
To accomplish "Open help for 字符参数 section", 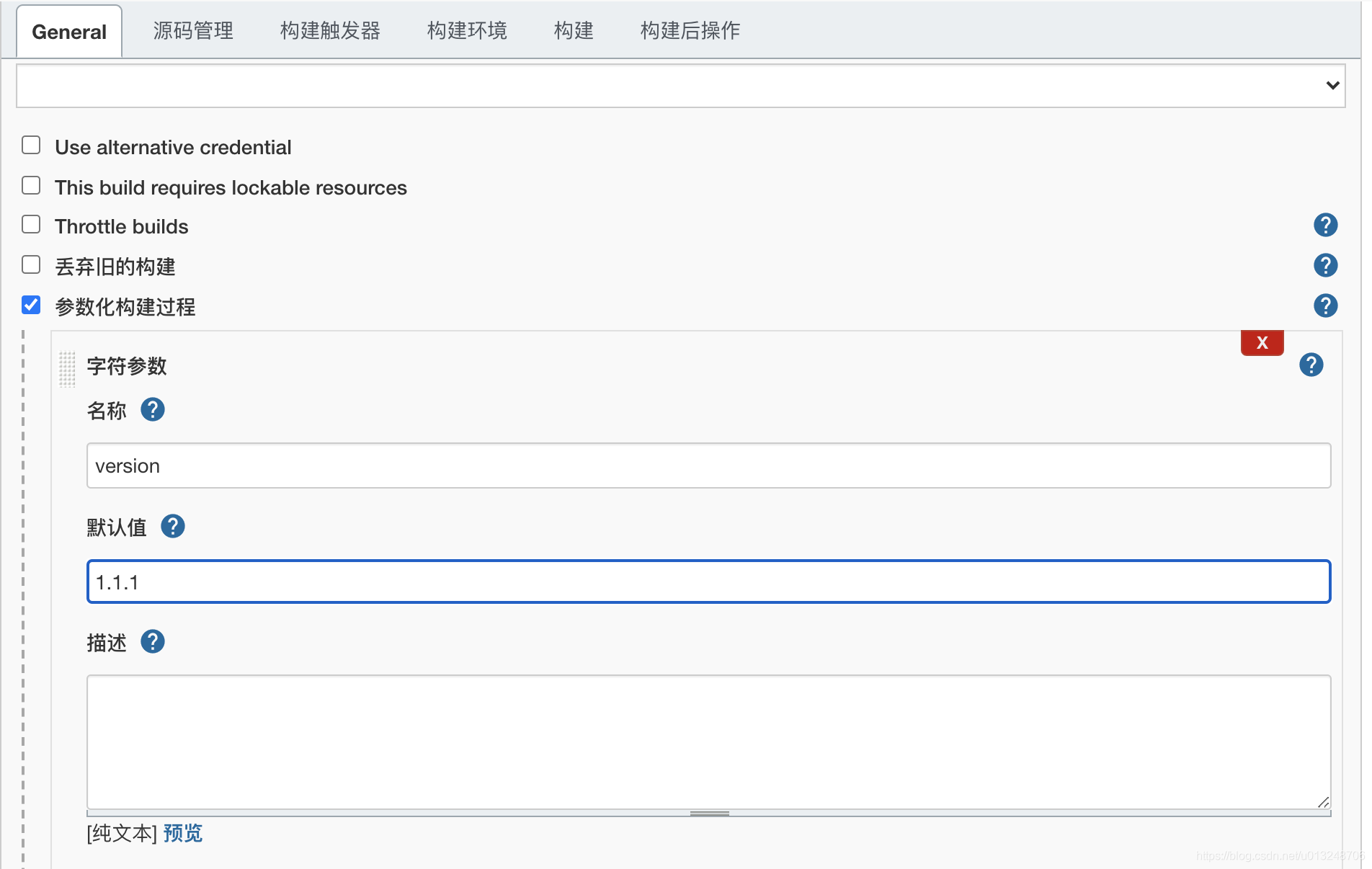I will tap(1311, 365).
